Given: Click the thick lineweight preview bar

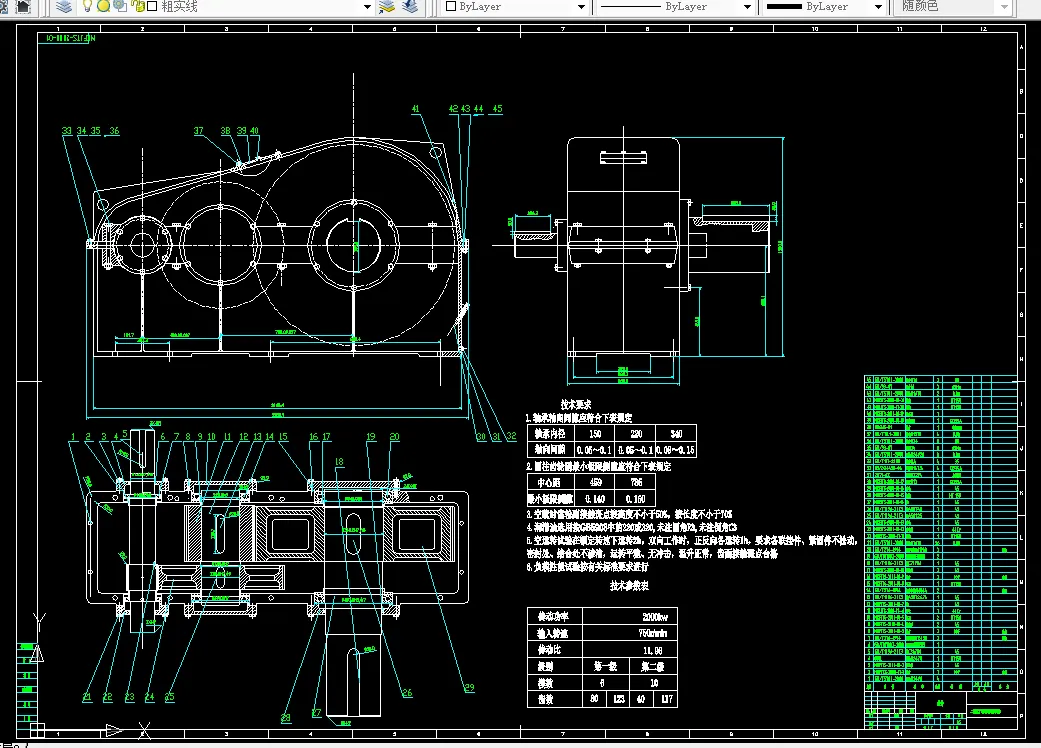Looking at the screenshot, I should [x=784, y=6].
